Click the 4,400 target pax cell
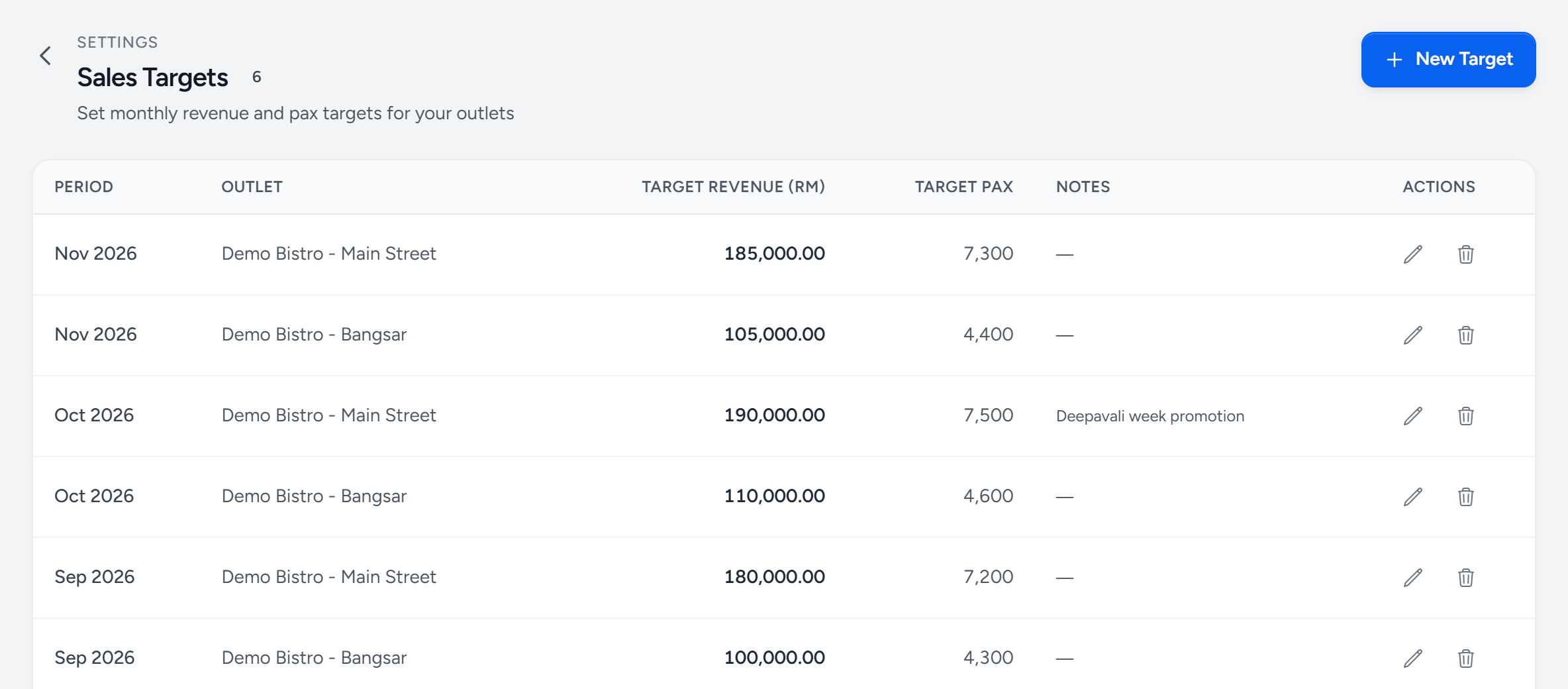The width and height of the screenshot is (1568, 689). click(988, 335)
